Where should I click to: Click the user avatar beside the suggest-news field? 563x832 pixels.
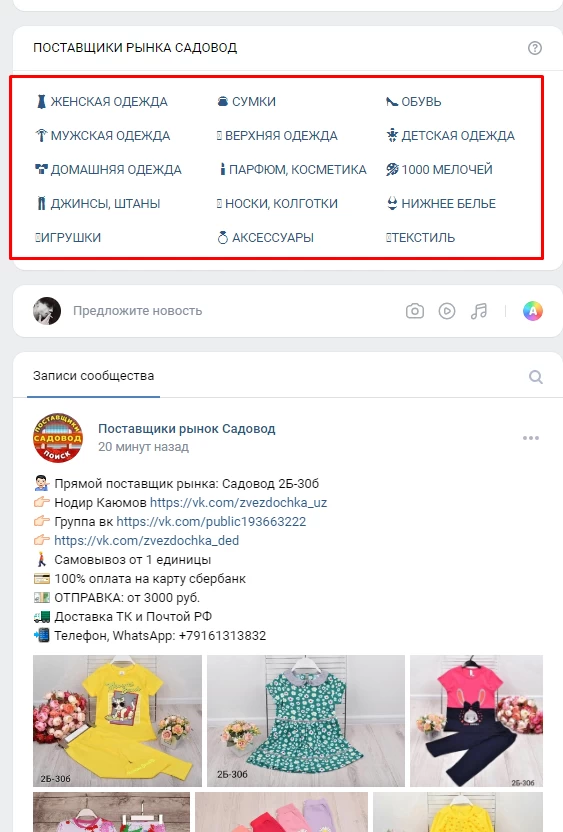pyautogui.click(x=47, y=311)
